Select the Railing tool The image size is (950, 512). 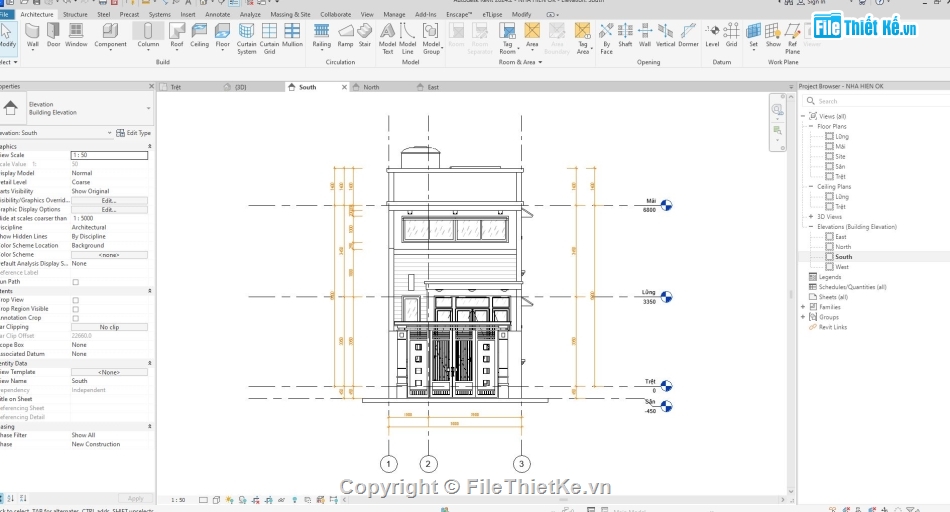tap(321, 35)
